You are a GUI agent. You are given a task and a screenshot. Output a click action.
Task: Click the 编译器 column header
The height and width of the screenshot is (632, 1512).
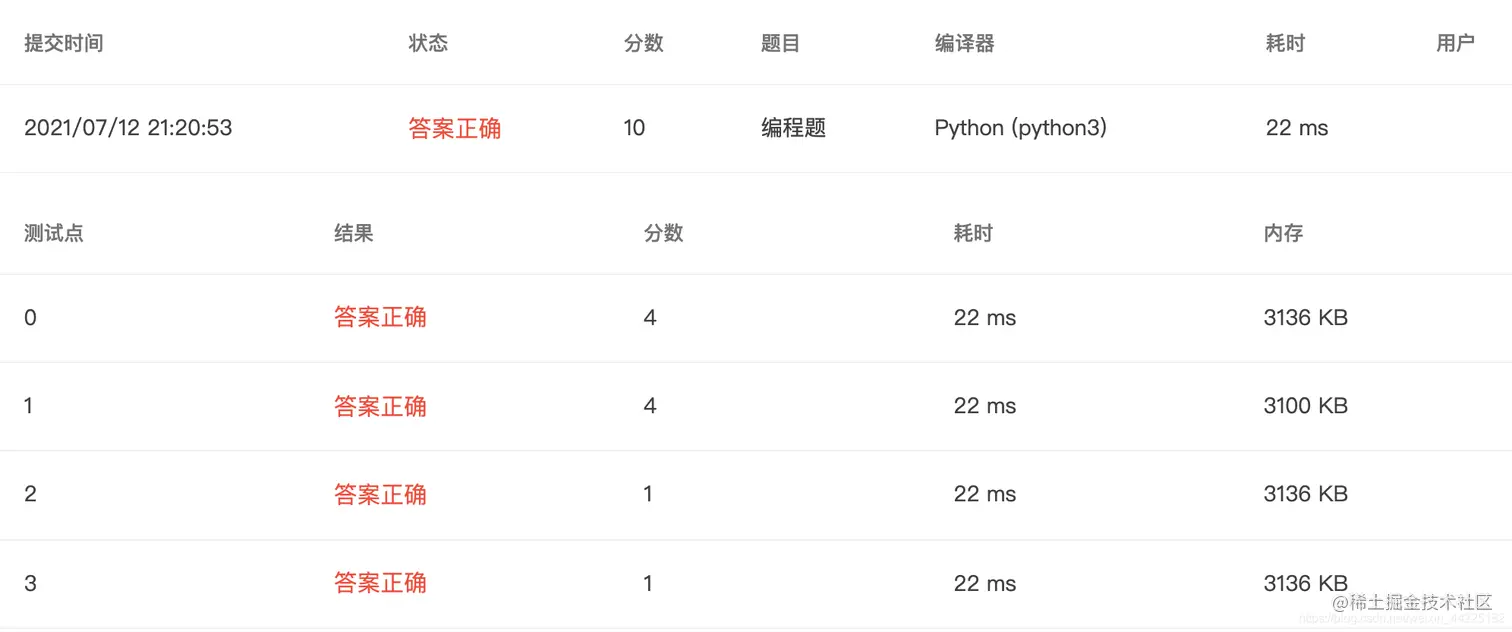[x=964, y=43]
